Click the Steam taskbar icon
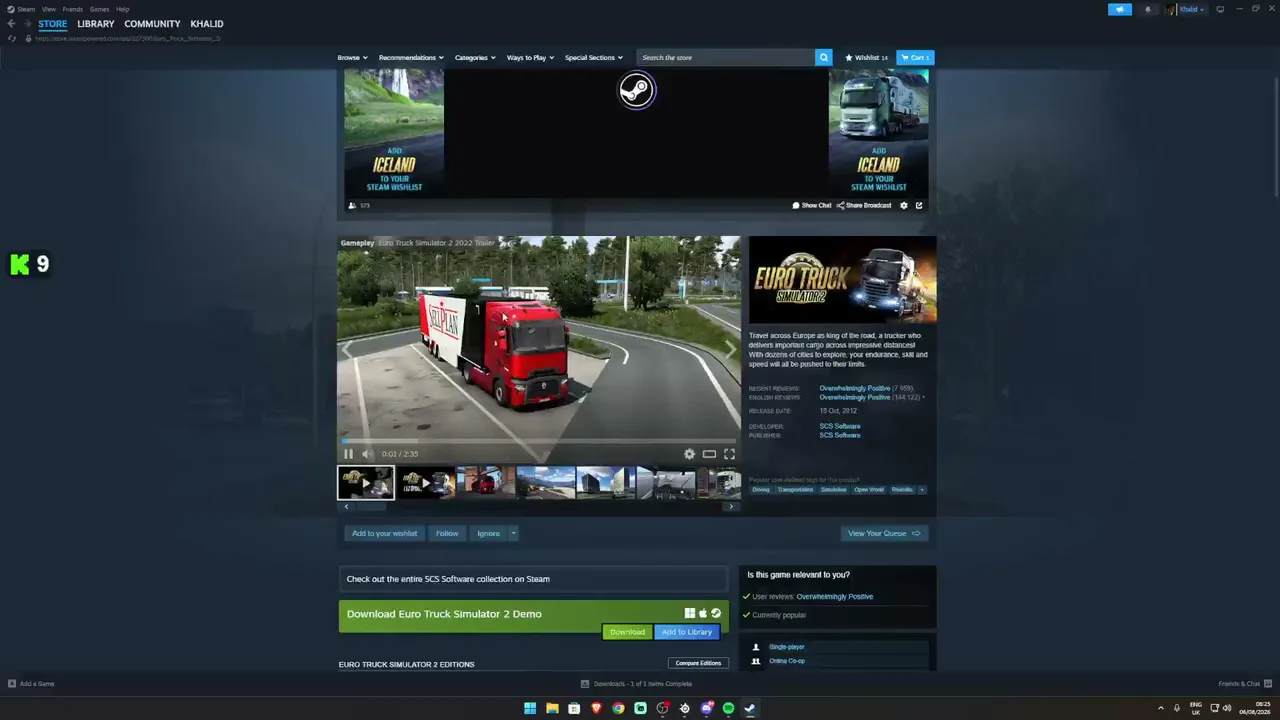The image size is (1280, 720). [x=750, y=708]
